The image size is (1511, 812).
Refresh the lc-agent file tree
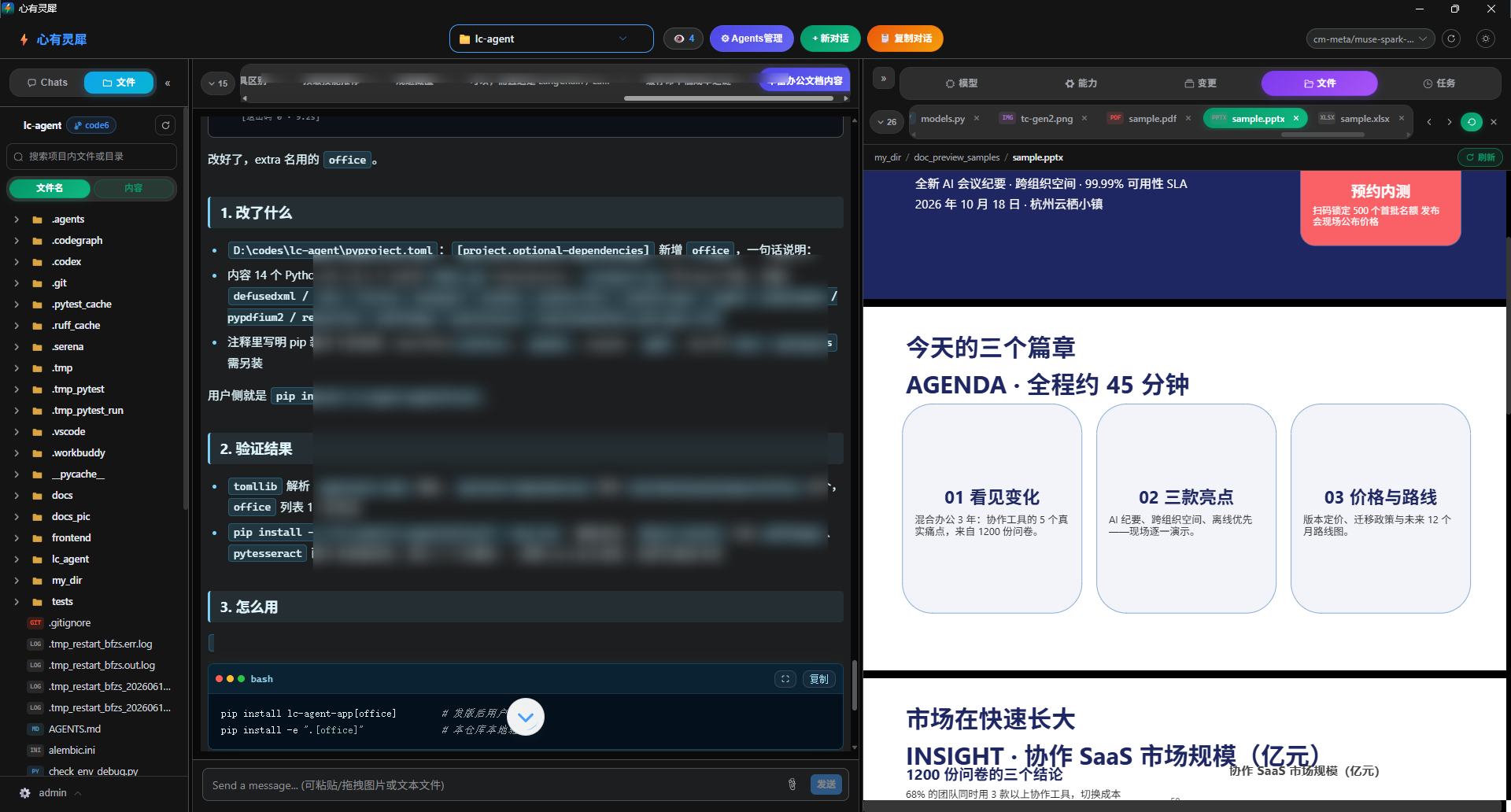click(165, 125)
